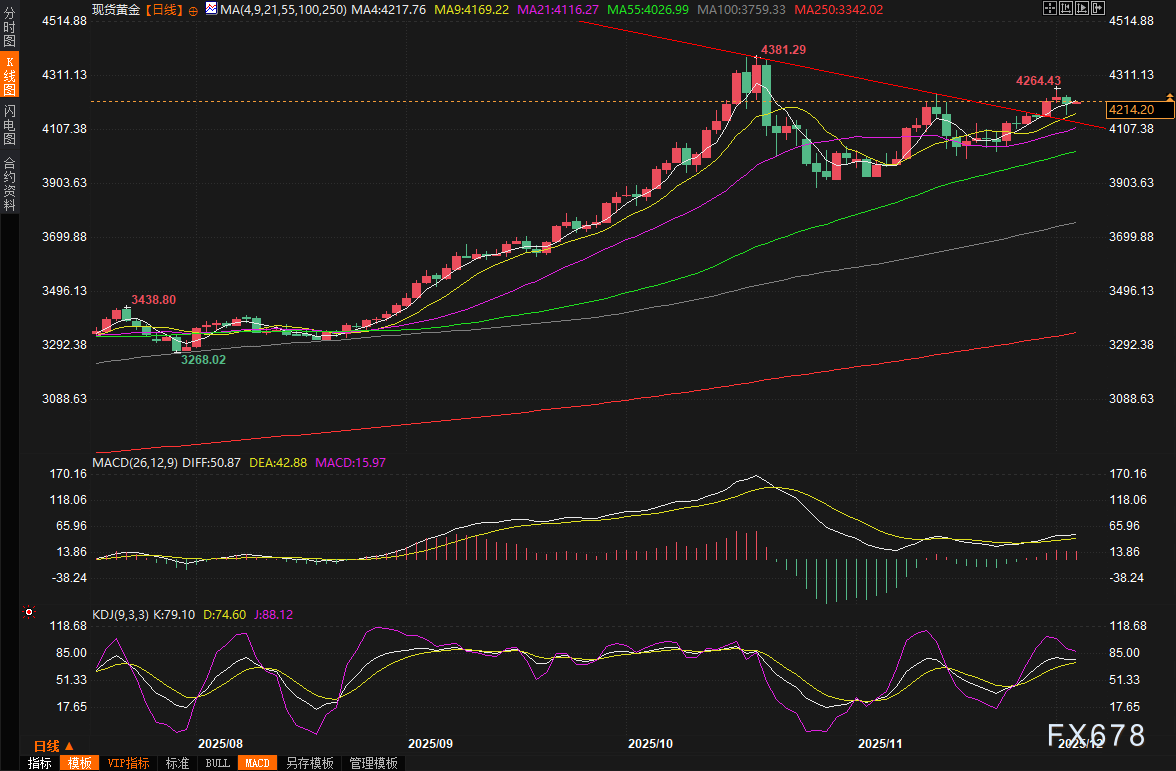Viewport: 1176px width, 771px height.
Task: Click the crosshair icon beside 日线 title
Action: (193, 9)
